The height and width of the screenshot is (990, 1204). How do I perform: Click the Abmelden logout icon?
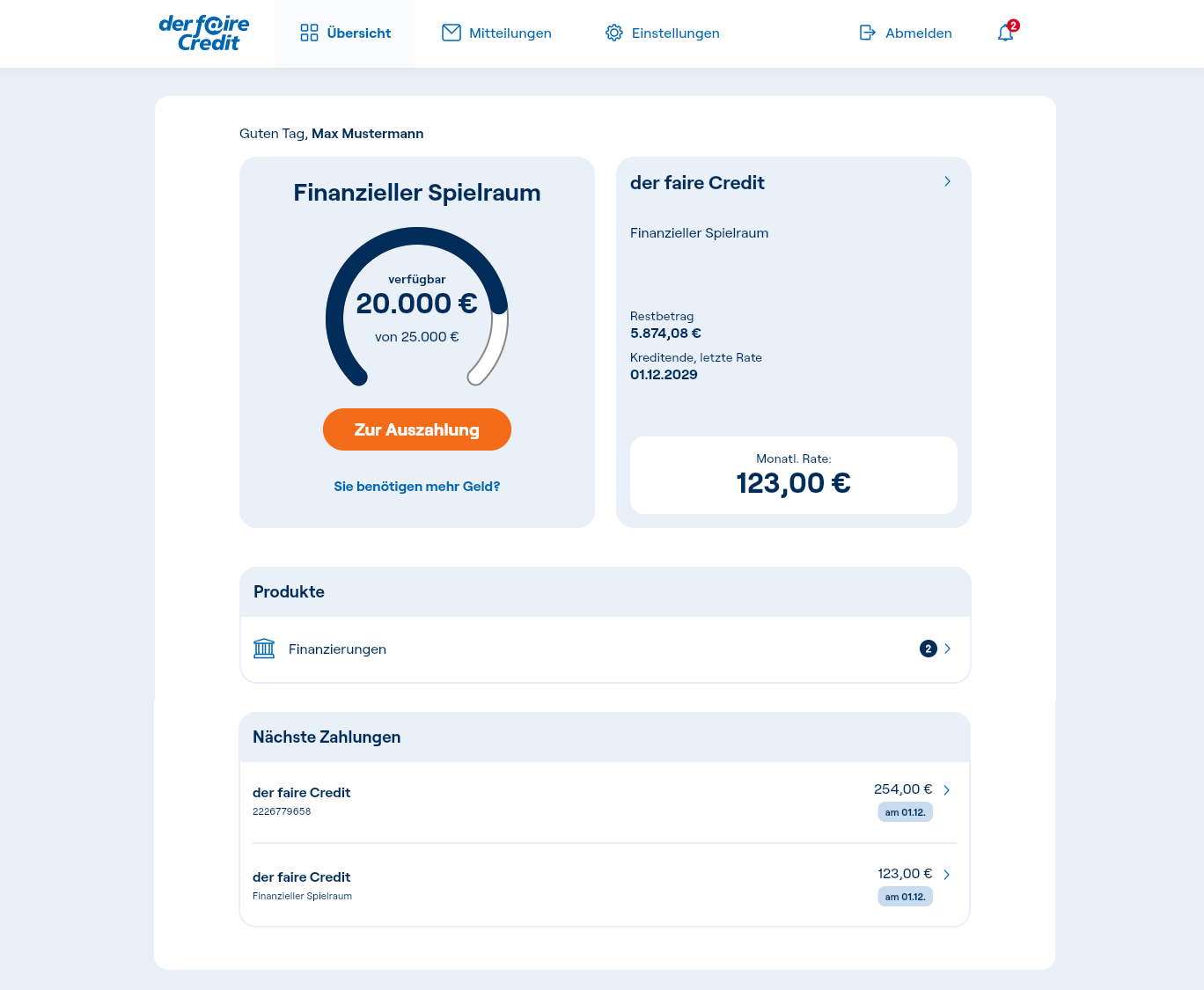pos(866,33)
